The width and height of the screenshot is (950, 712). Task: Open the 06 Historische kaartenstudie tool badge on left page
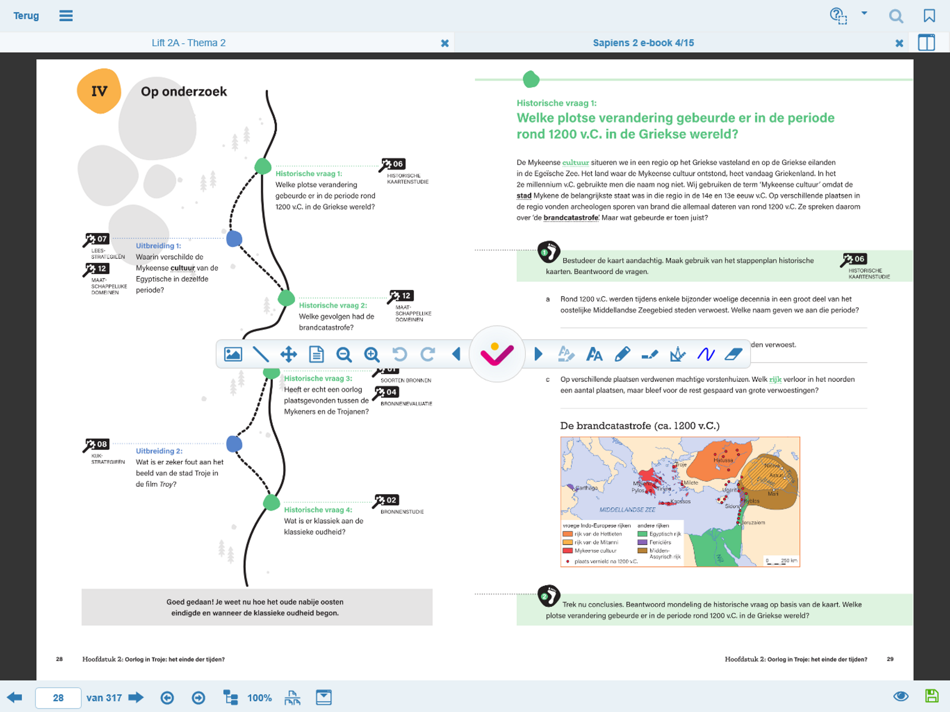tap(393, 164)
